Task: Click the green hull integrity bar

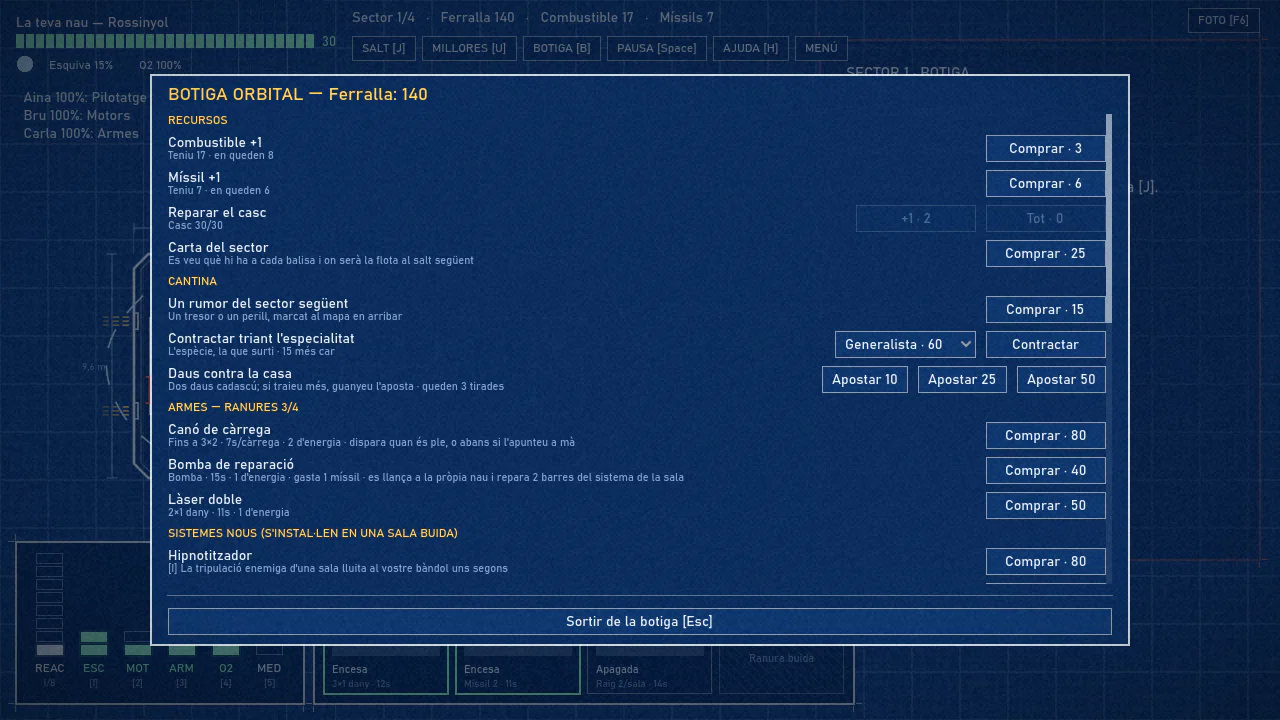Action: 165,41
